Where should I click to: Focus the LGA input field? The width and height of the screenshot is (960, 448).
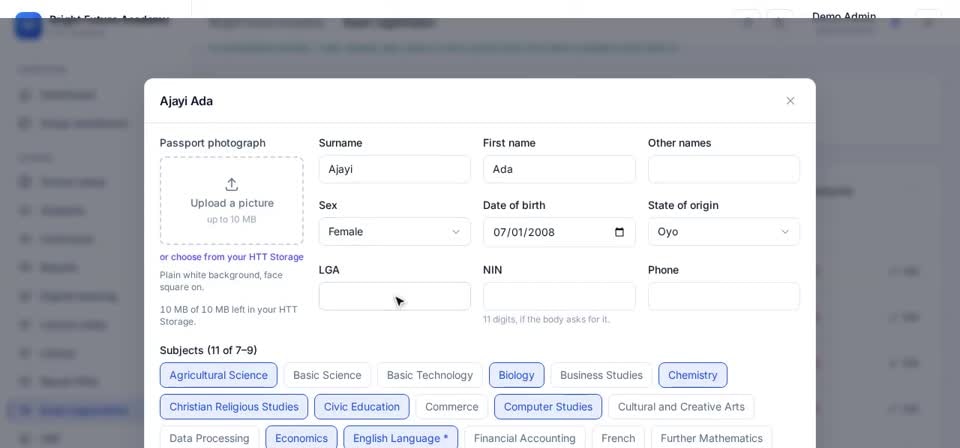[x=394, y=296]
